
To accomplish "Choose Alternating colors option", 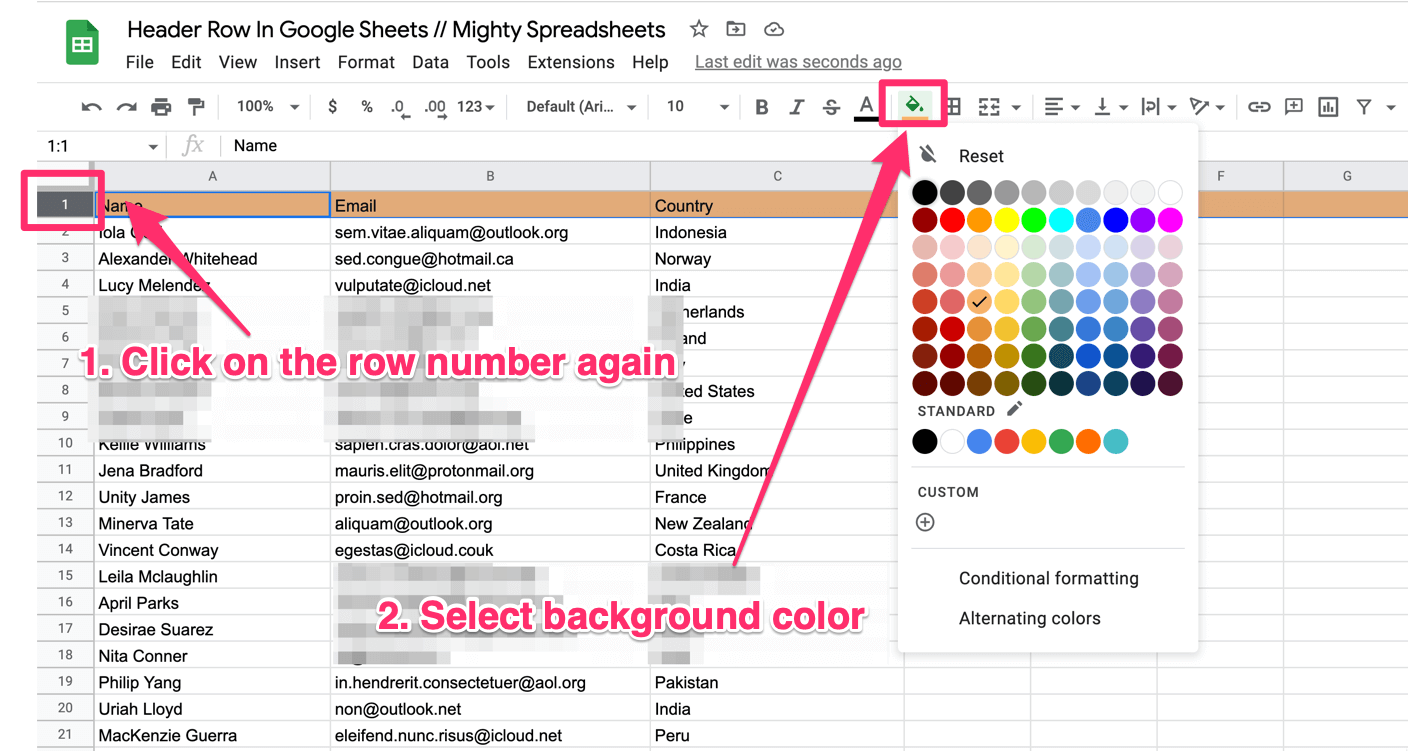I will pos(1029,618).
